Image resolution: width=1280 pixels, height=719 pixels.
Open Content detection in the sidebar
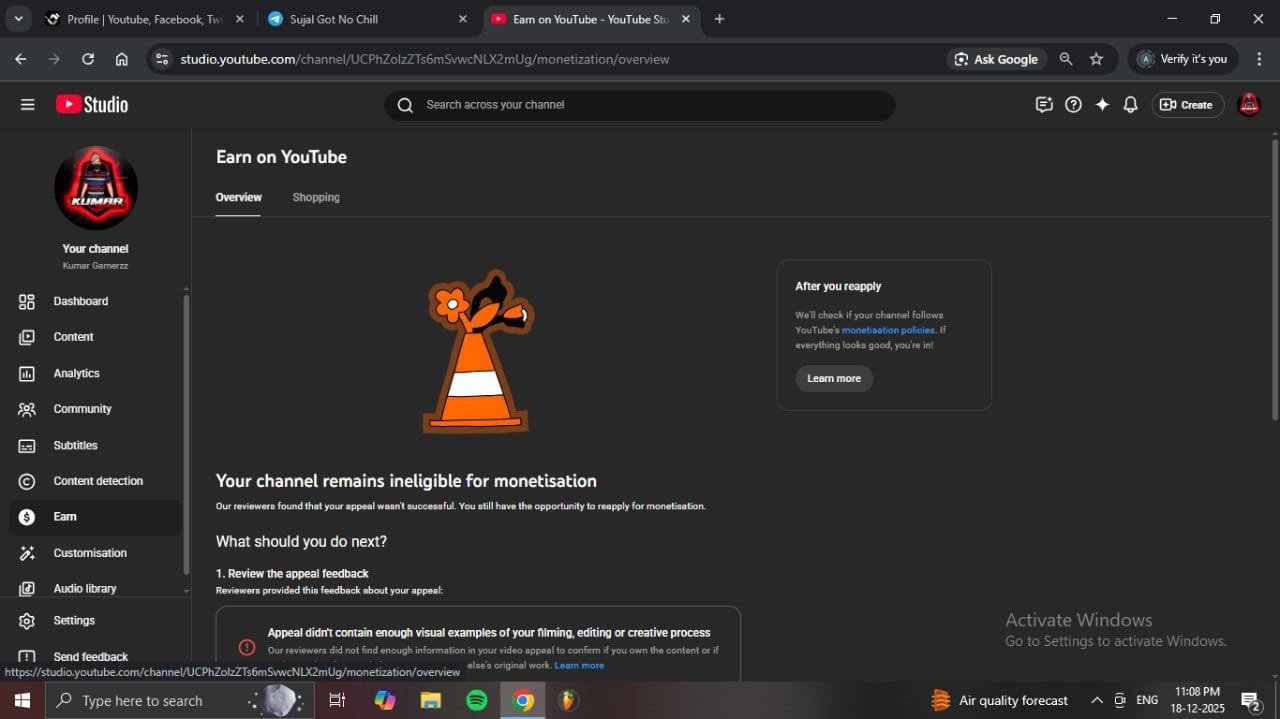click(97, 481)
